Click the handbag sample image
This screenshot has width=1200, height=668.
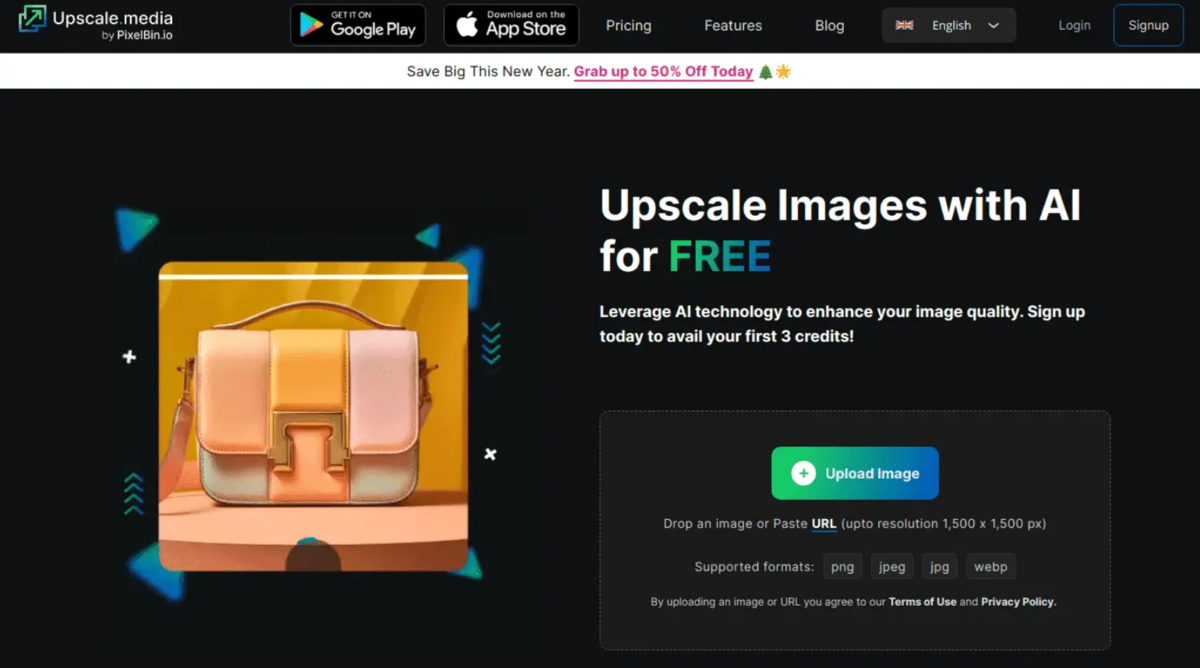coord(313,416)
